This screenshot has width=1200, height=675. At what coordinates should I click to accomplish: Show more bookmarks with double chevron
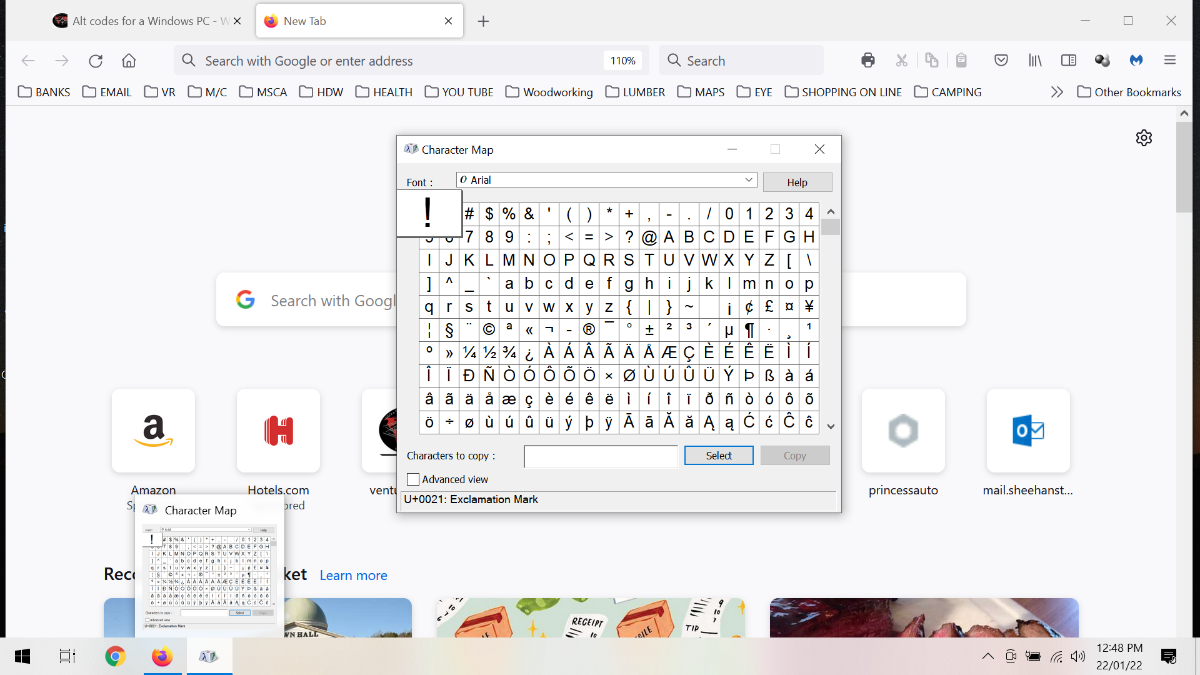click(1057, 92)
